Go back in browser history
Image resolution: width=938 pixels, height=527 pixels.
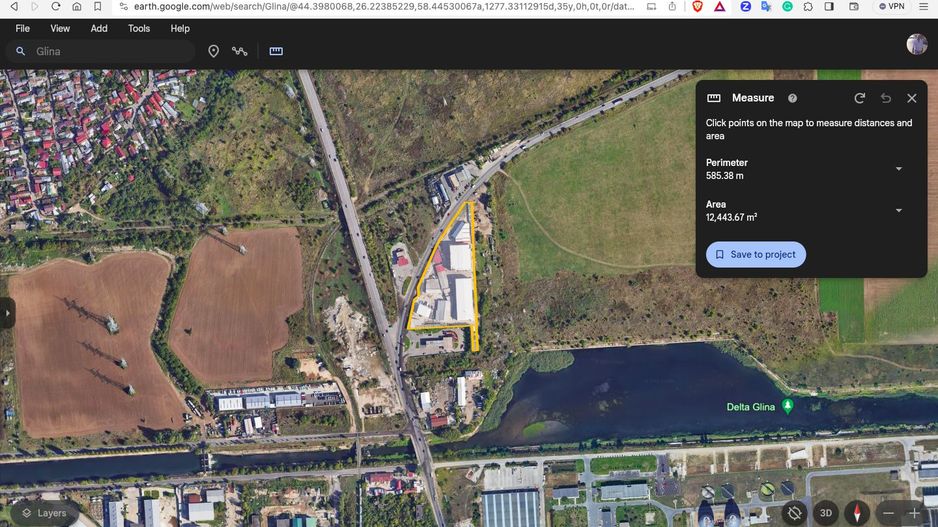click(x=14, y=7)
